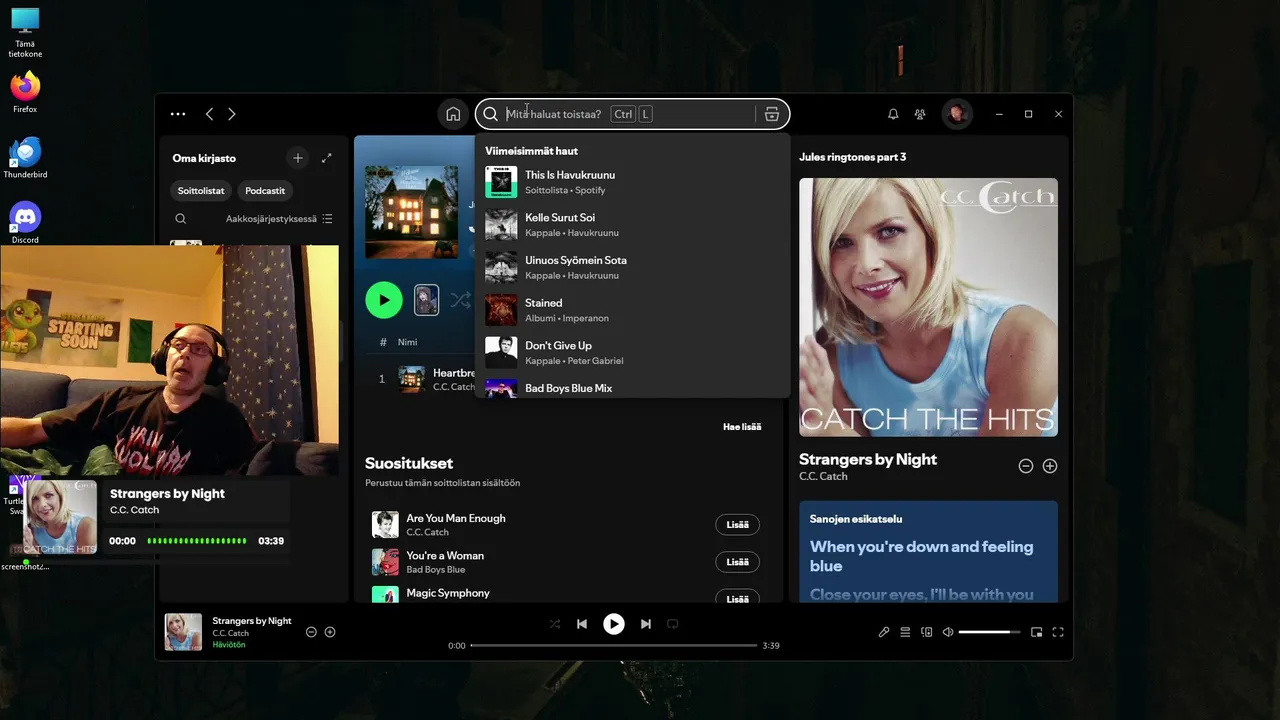Image resolution: width=1280 pixels, height=720 pixels.
Task: Seek on the song progress bar
Action: [614, 646]
